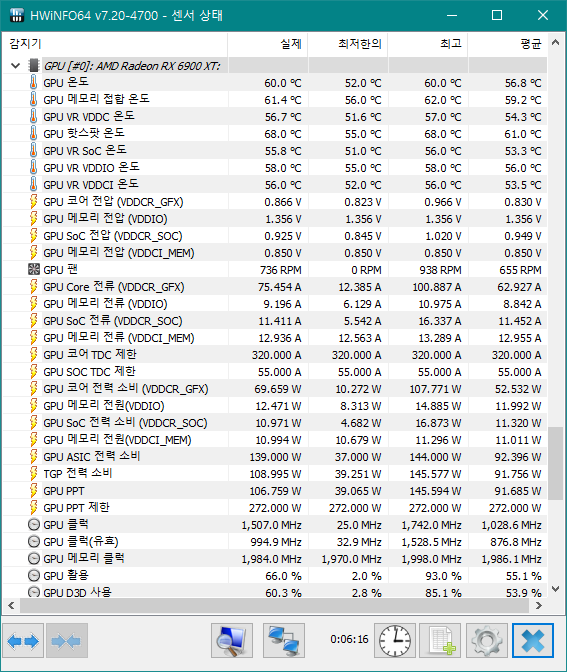Select the GPU VR VDDC 온도 row
This screenshot has height=672, width=567.
[x=275, y=117]
